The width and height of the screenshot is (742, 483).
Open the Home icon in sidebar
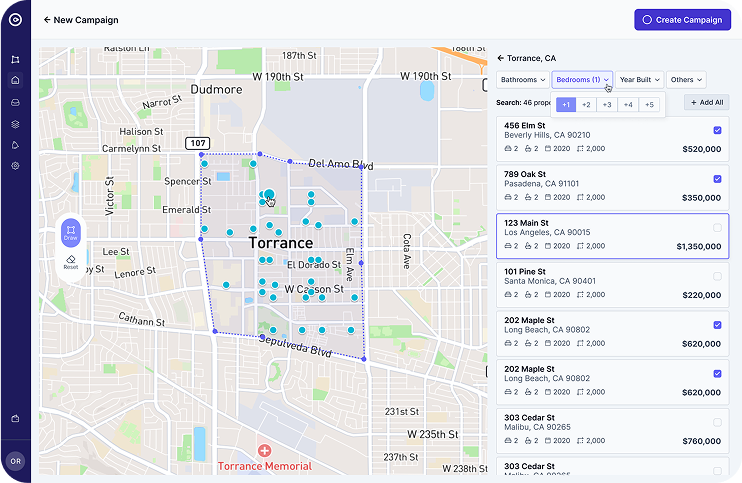15,80
